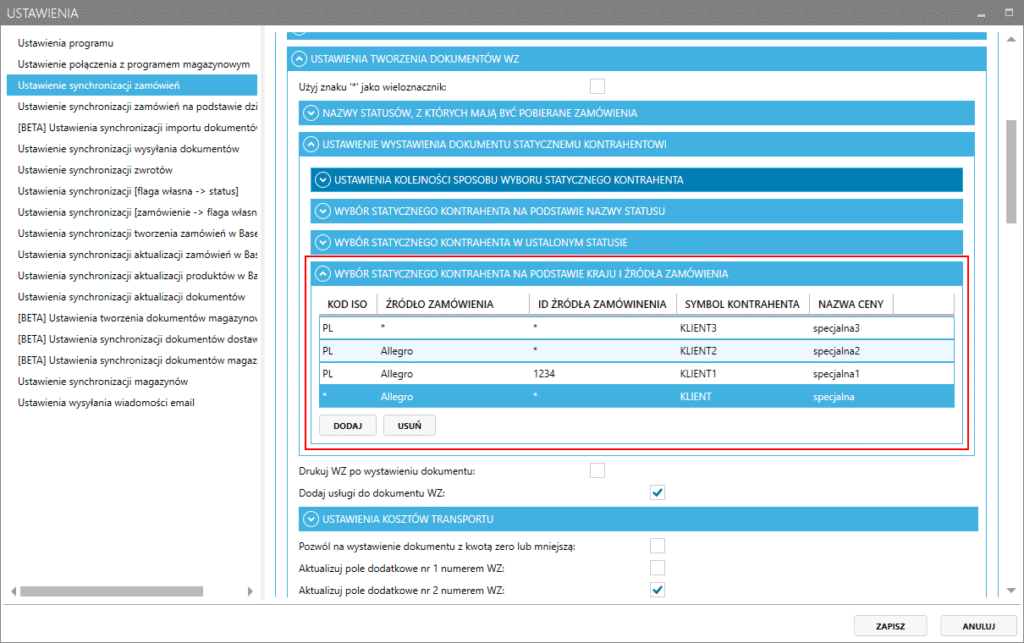
Task: Open Ustawienia programu in the sidebar
Action: point(66,43)
